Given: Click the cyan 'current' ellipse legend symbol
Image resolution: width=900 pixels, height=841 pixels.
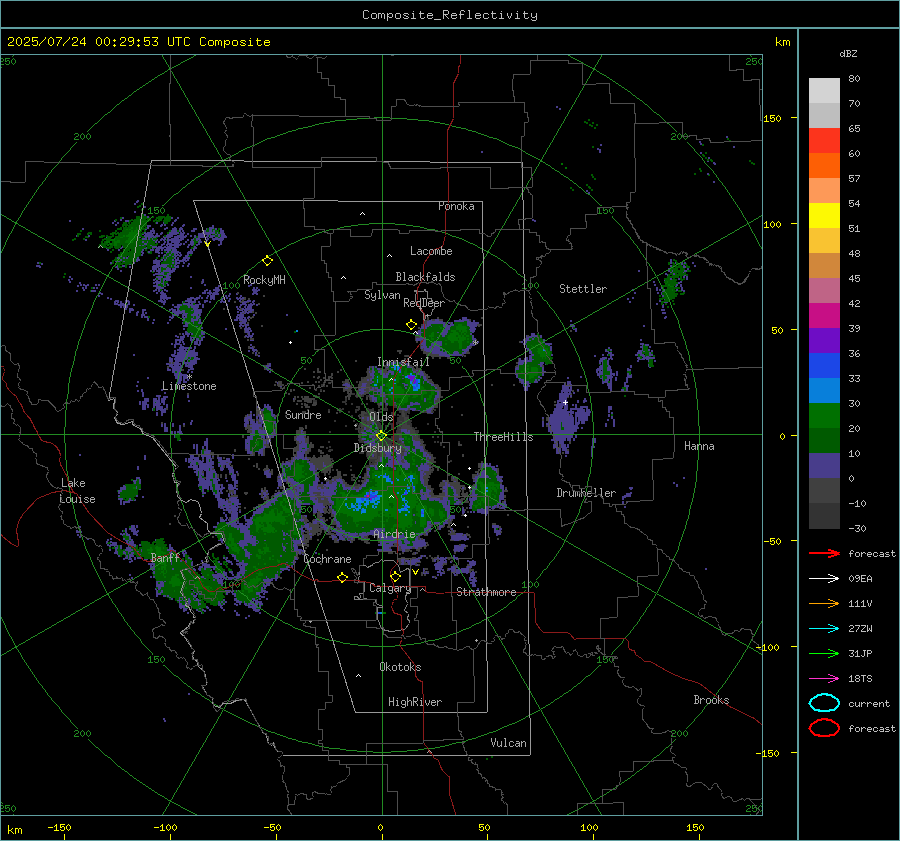Looking at the screenshot, I should pos(824,703).
